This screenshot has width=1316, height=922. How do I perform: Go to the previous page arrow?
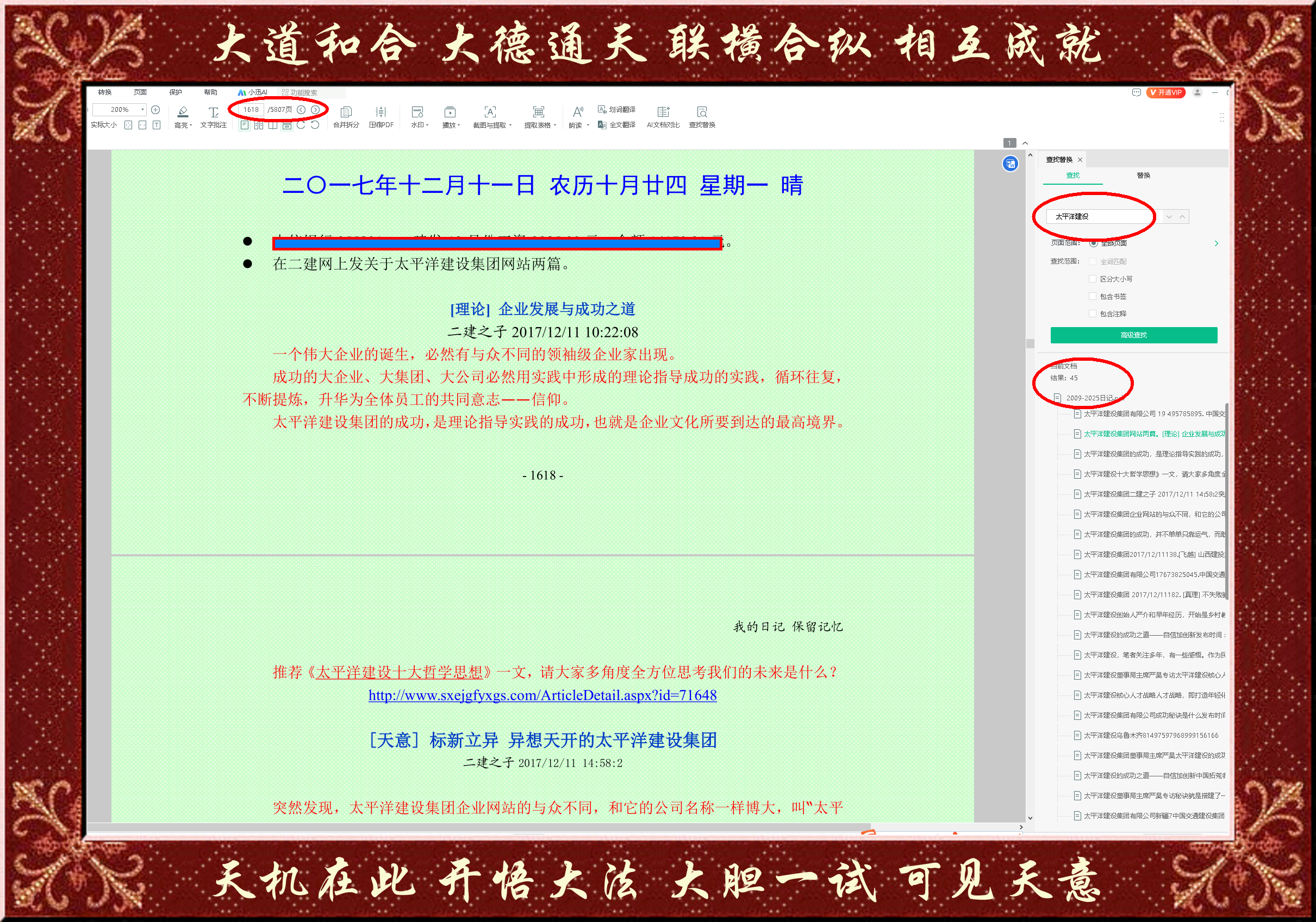(x=301, y=109)
